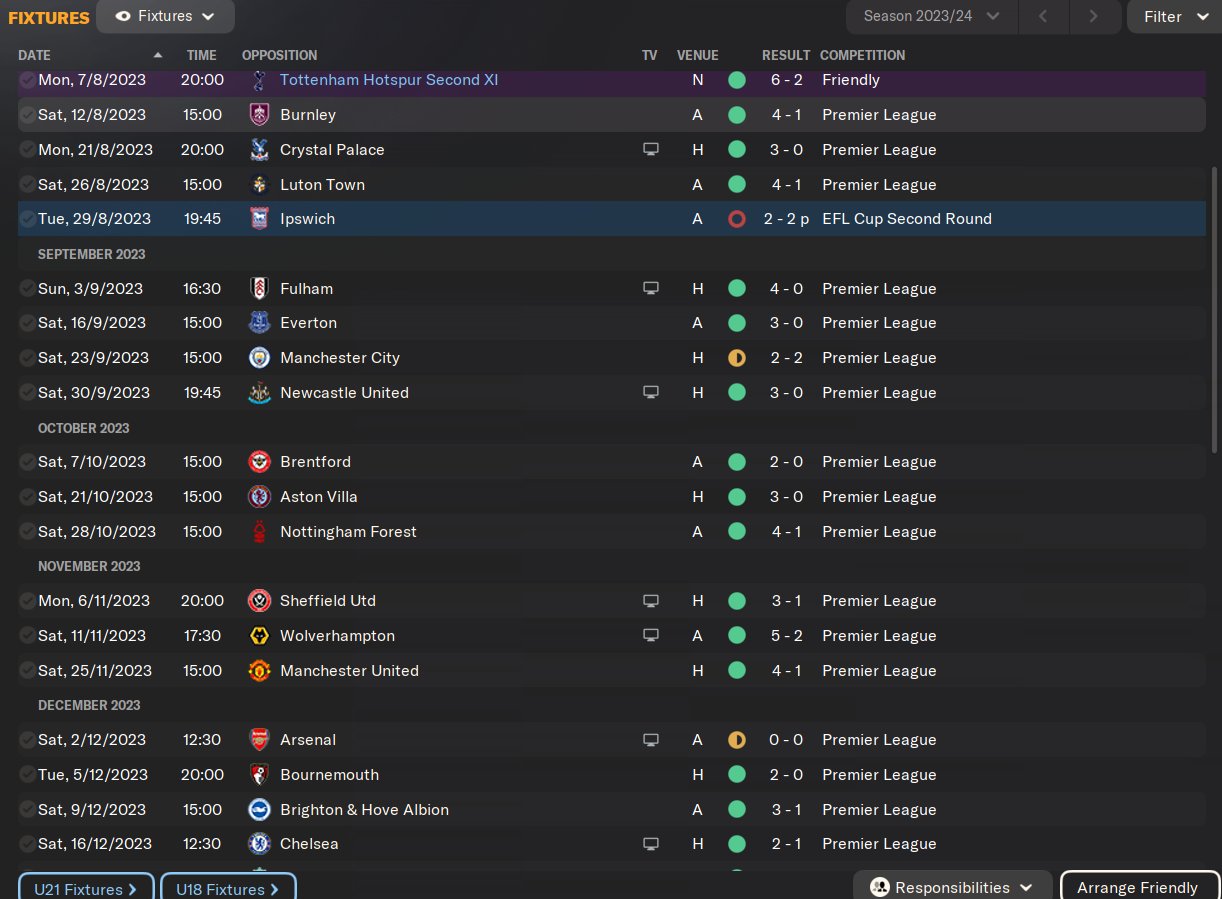This screenshot has width=1222, height=899.
Task: Click the TV icon on Fulham row
Action: click(651, 289)
